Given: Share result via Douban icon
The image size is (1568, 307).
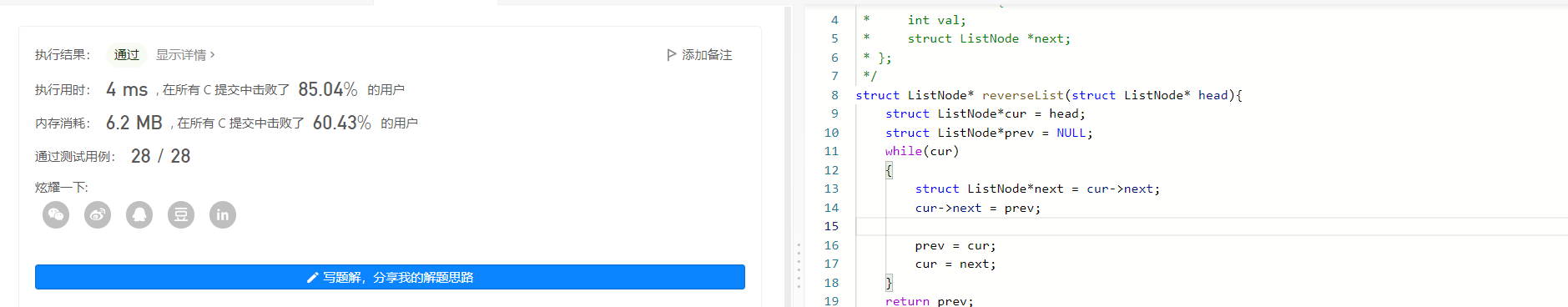Looking at the screenshot, I should click(181, 215).
